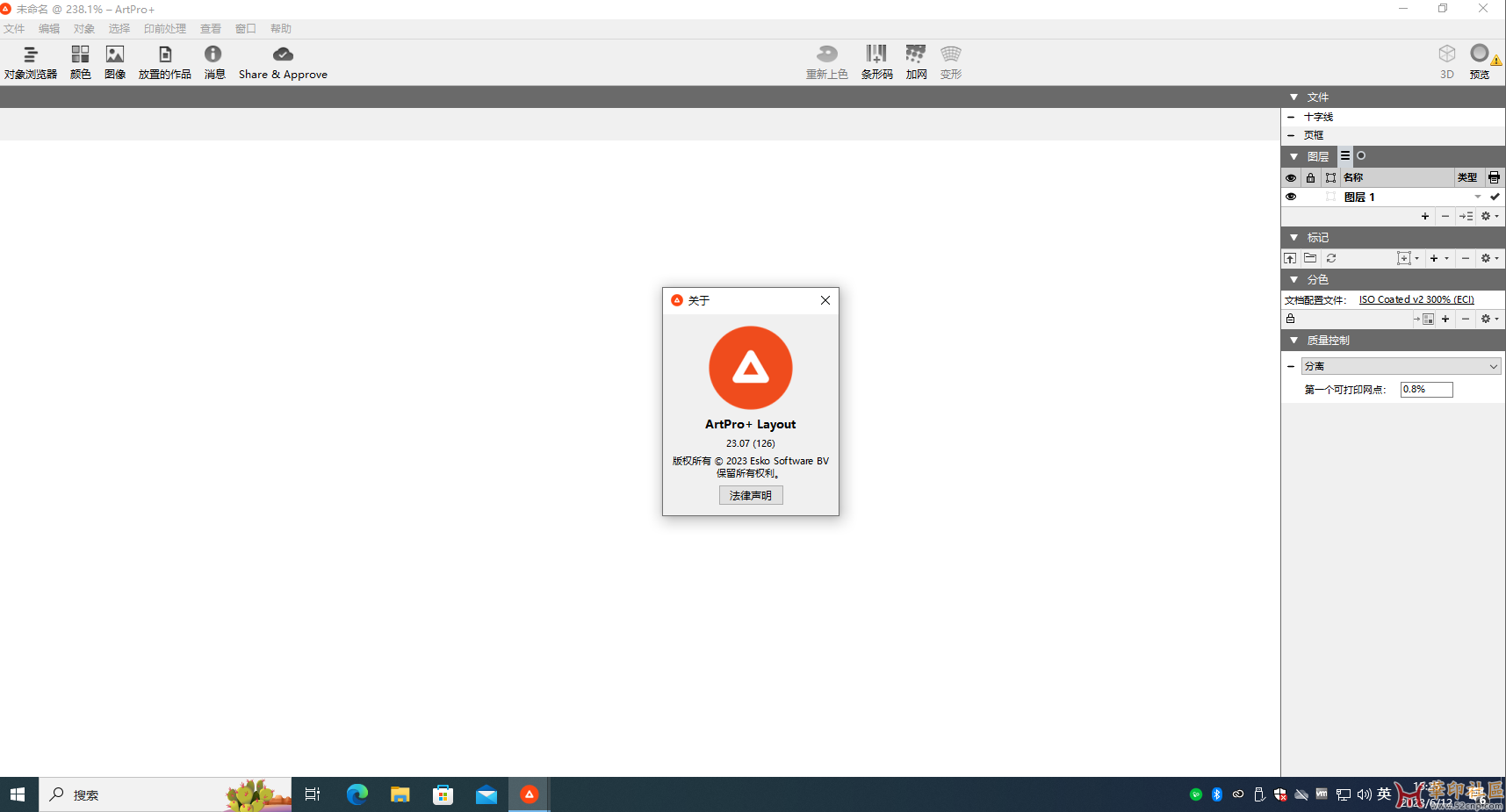Add separation with plus icon in 分色
Screen dimensions: 1506x812
coord(1445,319)
